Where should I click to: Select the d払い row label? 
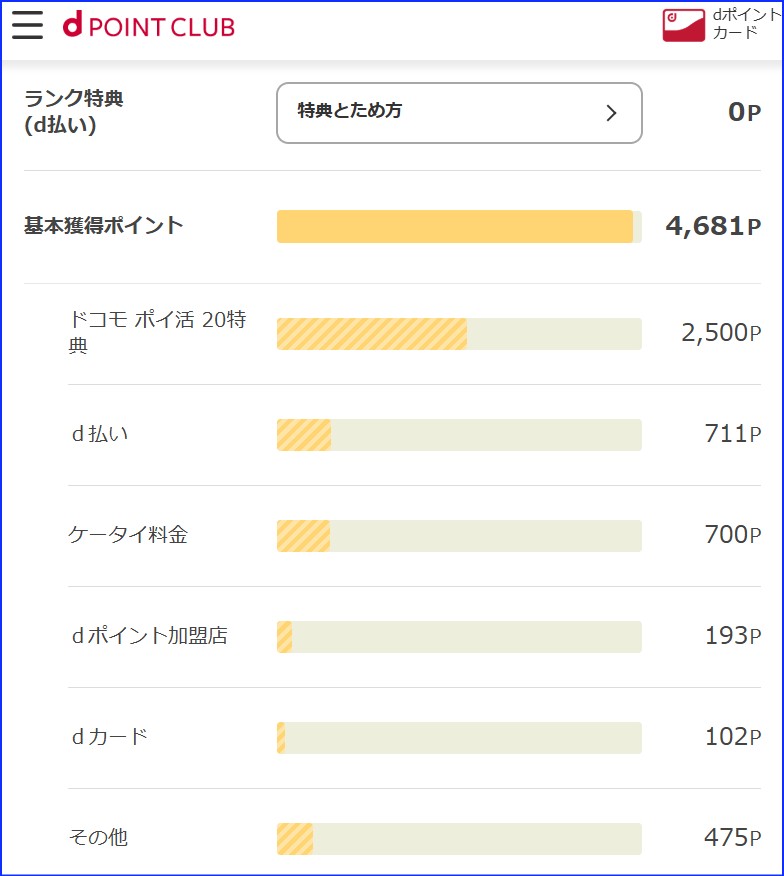click(99, 434)
